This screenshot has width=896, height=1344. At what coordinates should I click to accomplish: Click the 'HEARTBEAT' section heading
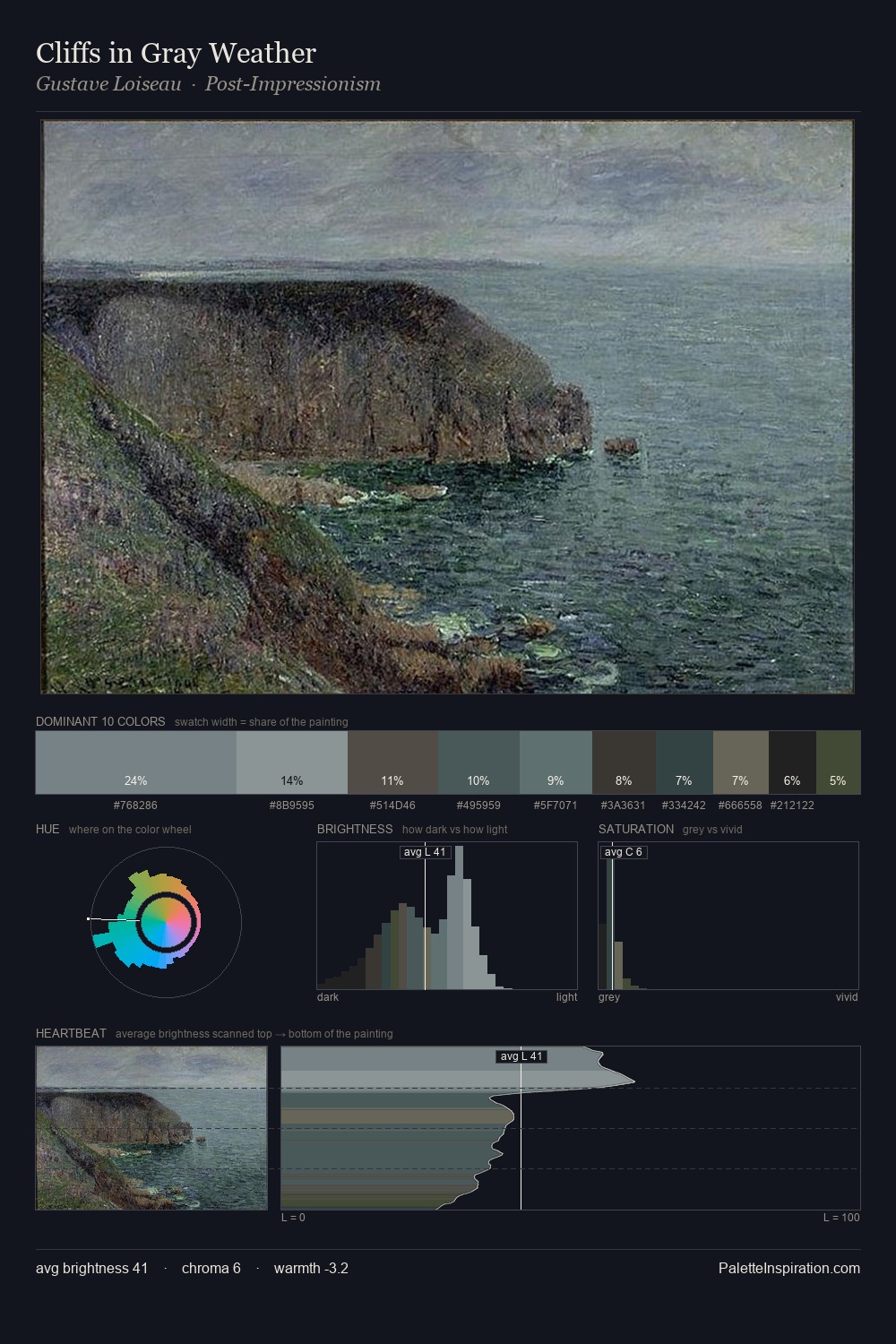pos(71,1033)
